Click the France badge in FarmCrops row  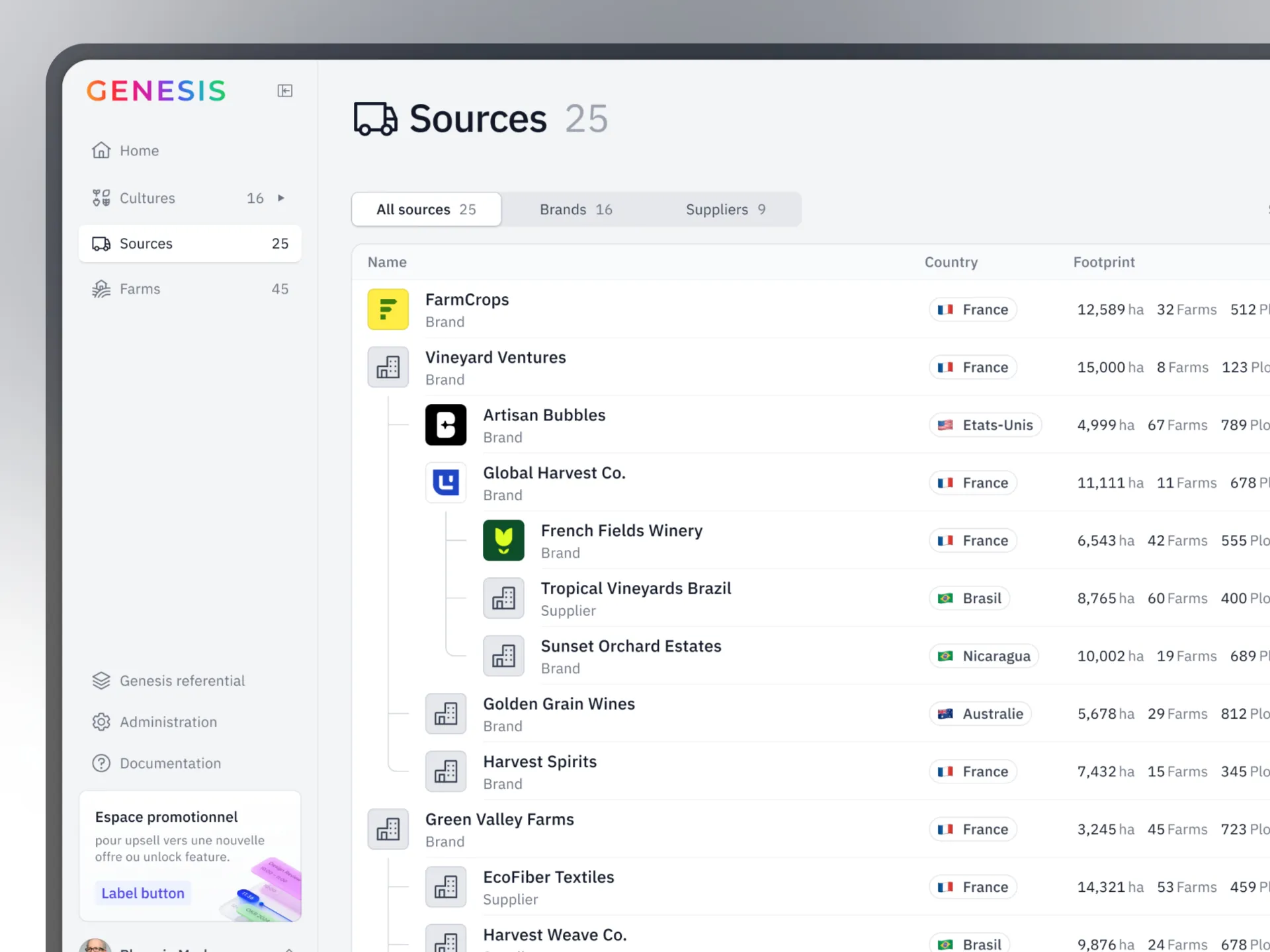(x=973, y=309)
